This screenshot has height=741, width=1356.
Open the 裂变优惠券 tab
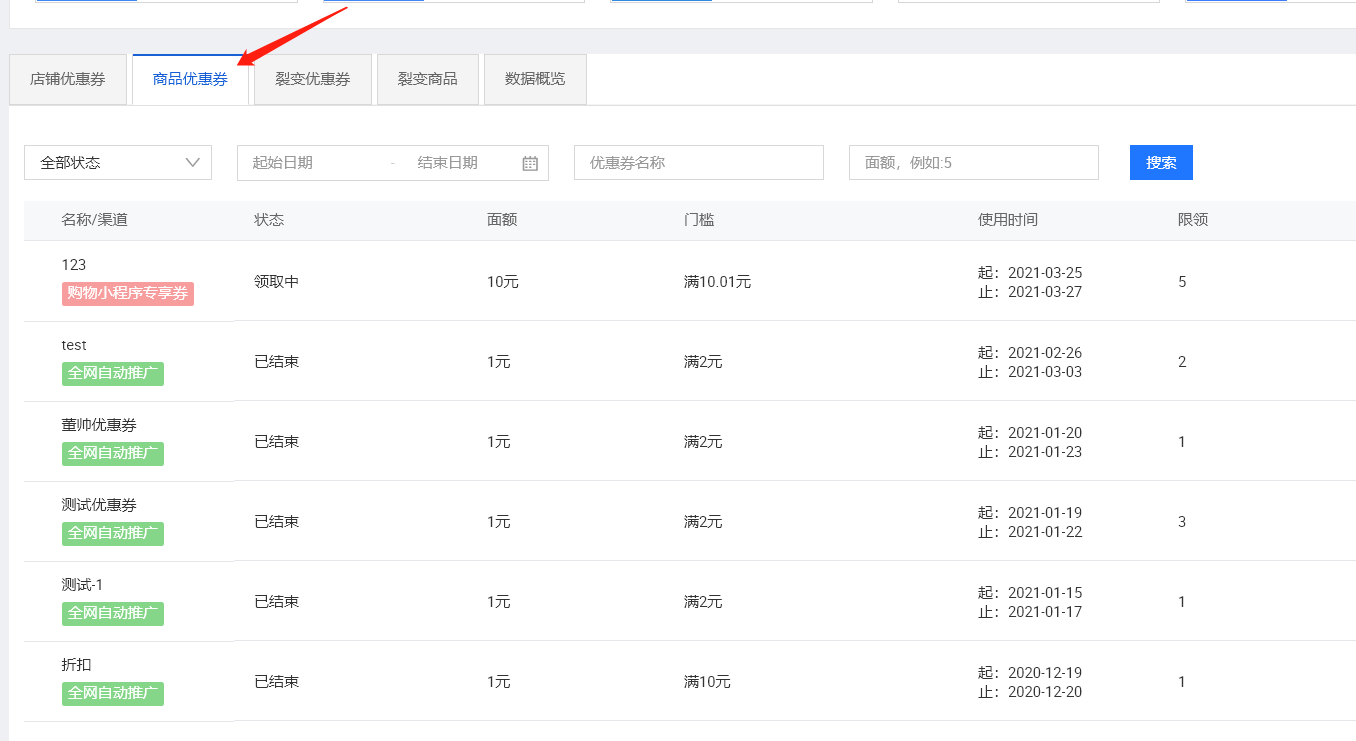pos(313,79)
